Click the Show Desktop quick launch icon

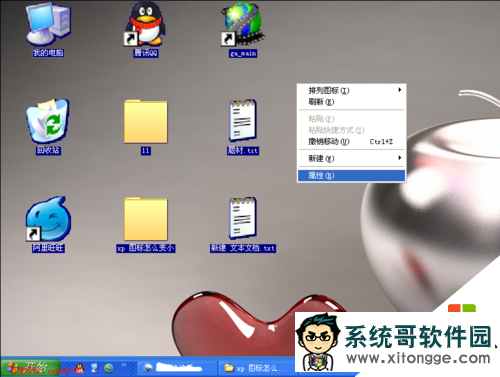coord(95,368)
